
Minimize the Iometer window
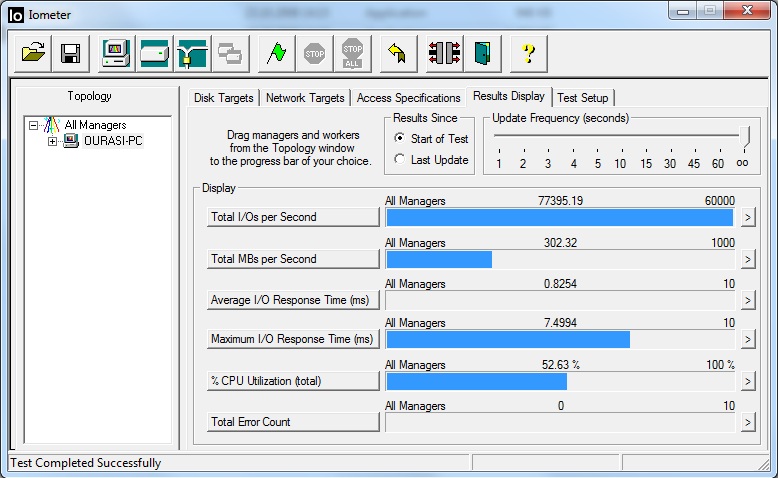tap(683, 11)
